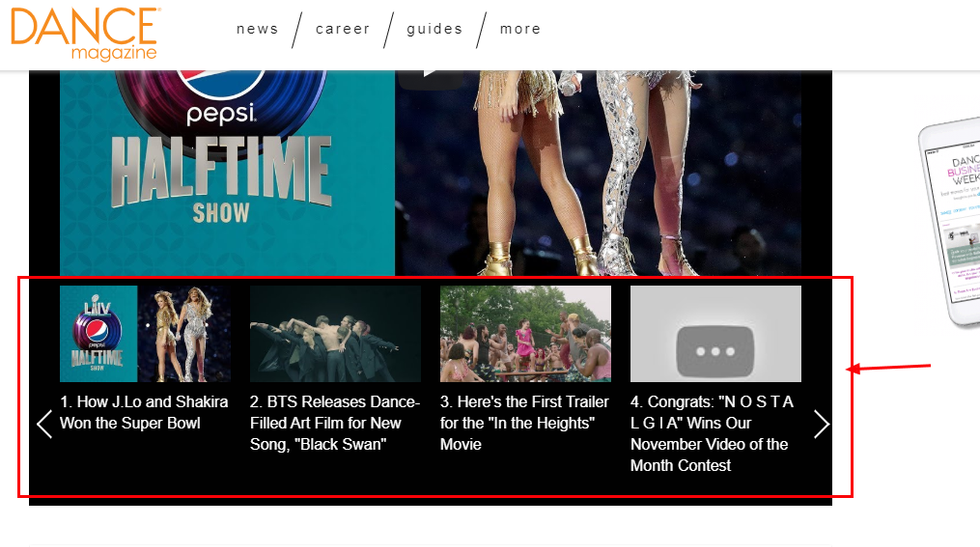
Task: Click the previous arrow in video carousel
Action: [x=44, y=424]
